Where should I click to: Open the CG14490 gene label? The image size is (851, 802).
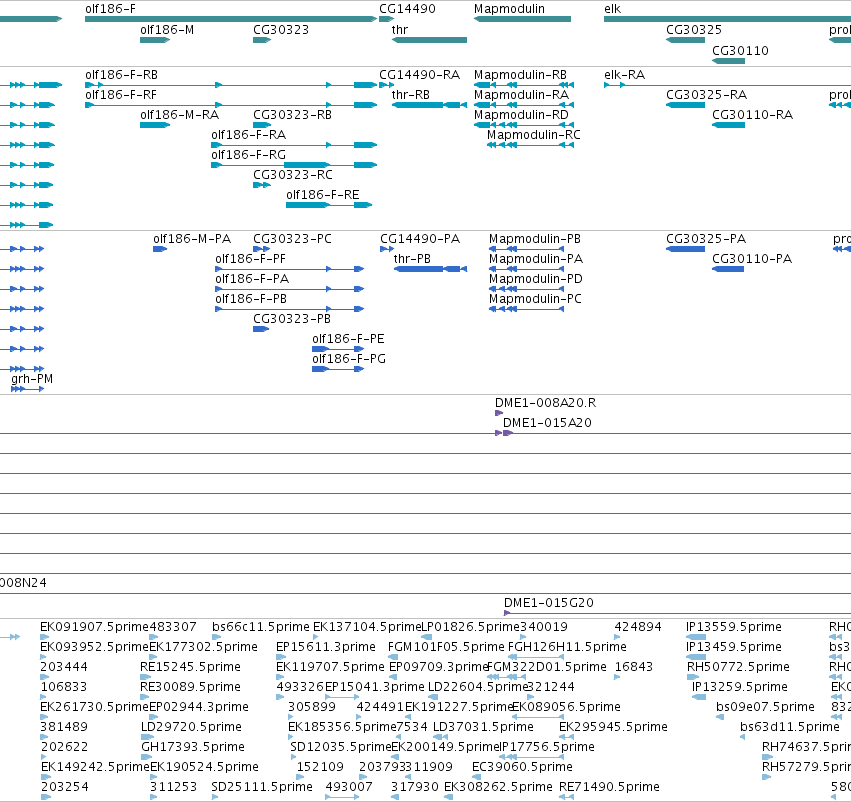(407, 9)
